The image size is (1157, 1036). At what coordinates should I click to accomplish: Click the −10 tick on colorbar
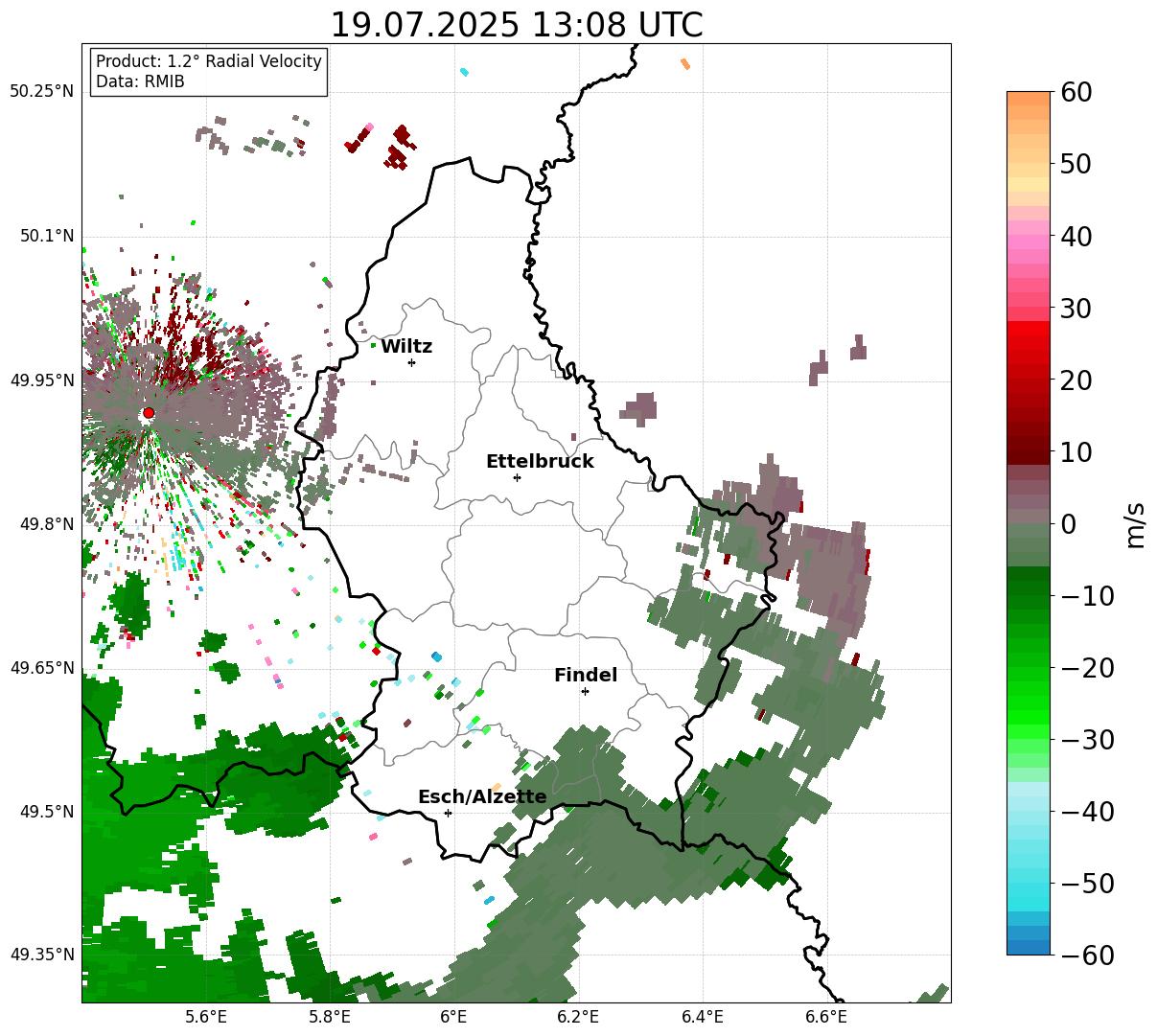coord(1087,595)
